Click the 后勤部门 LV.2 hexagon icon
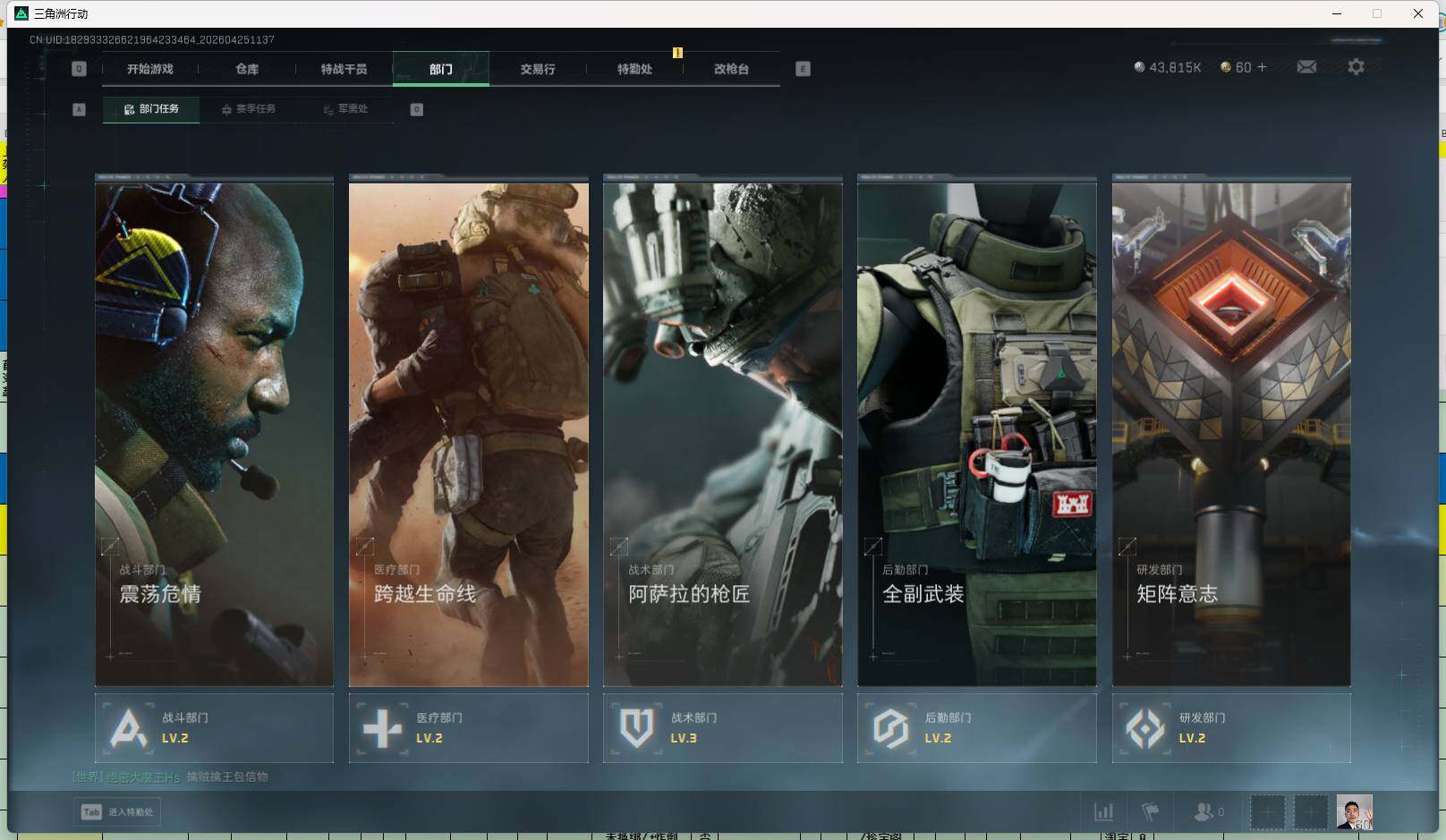 coord(891,728)
